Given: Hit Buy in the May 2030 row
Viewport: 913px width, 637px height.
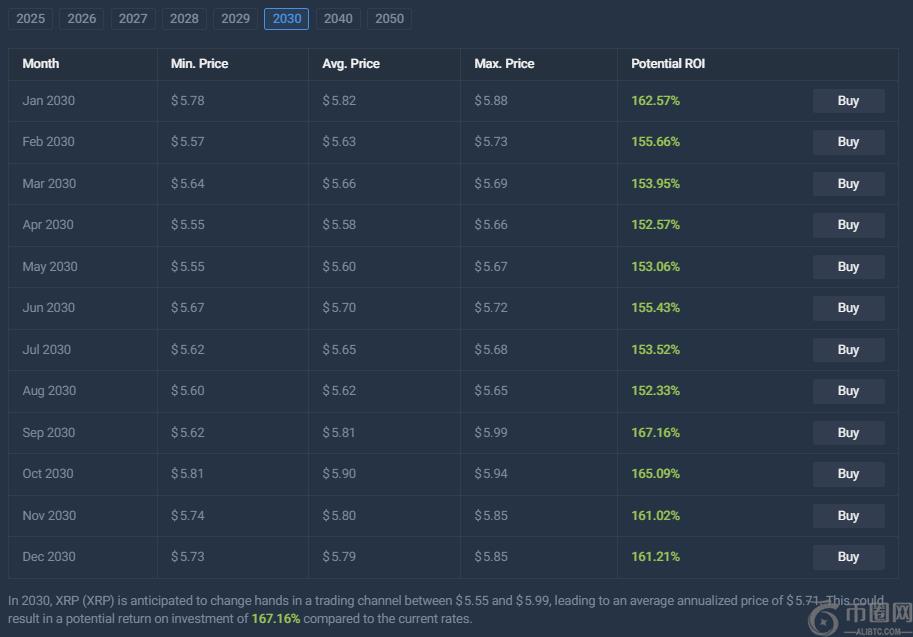Looking at the screenshot, I should pyautogui.click(x=848, y=267).
